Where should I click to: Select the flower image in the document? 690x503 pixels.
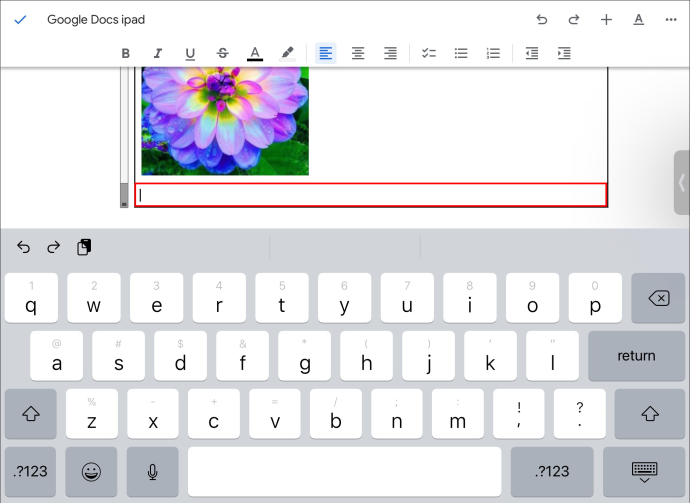225,121
